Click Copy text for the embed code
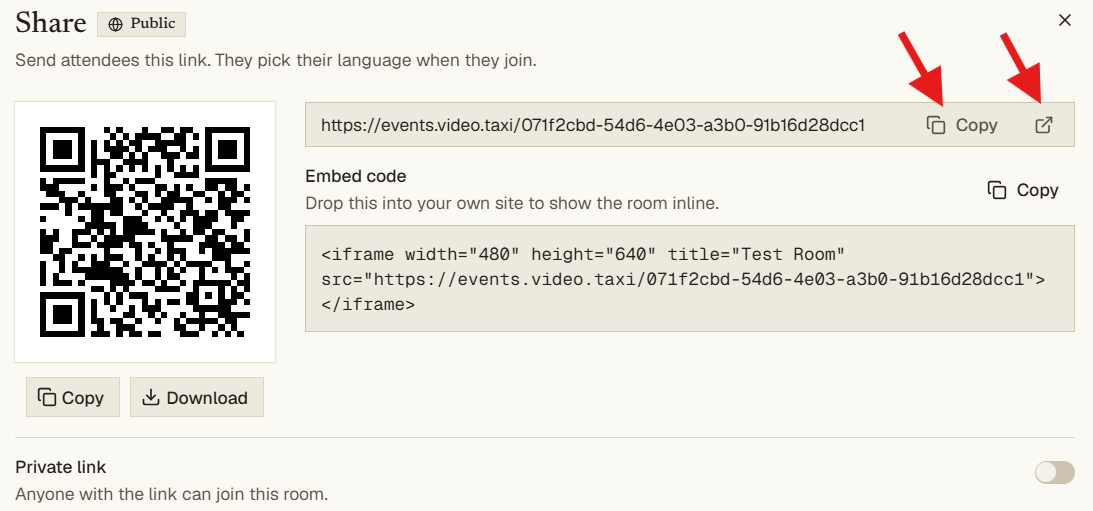 tap(1037, 190)
